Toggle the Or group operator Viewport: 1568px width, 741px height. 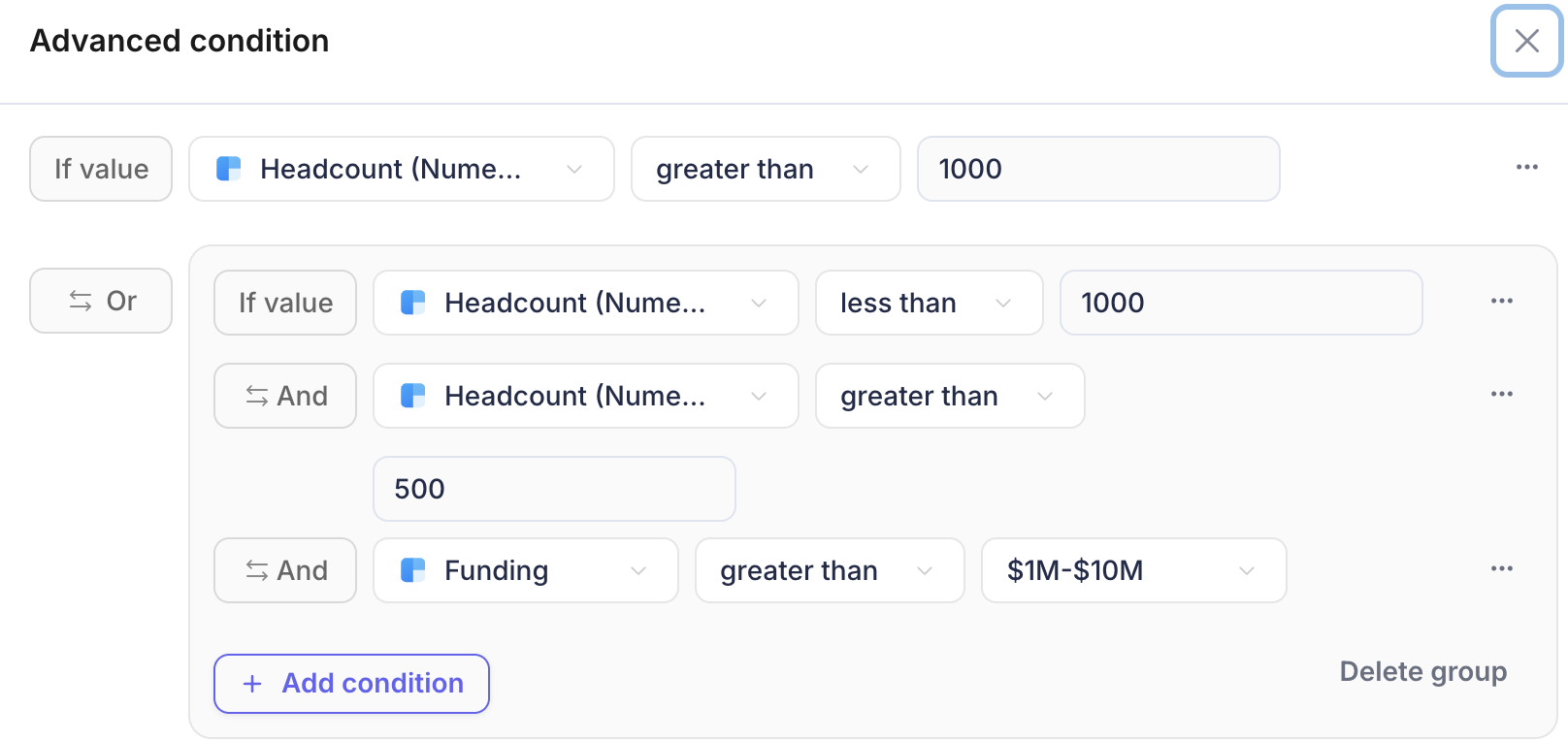[x=101, y=301]
